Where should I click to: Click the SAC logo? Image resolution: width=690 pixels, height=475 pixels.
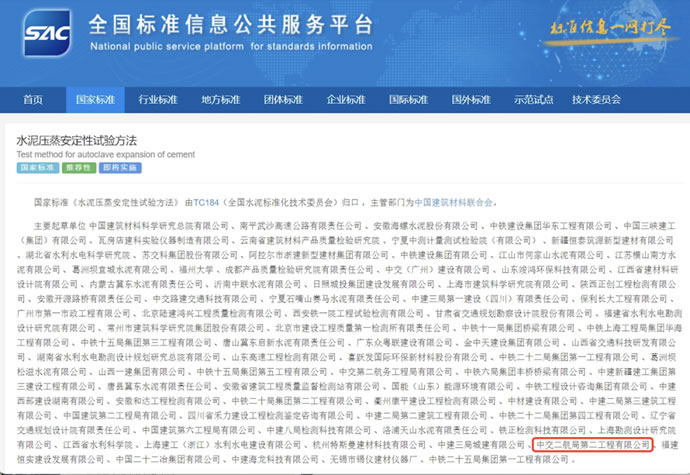(46, 33)
